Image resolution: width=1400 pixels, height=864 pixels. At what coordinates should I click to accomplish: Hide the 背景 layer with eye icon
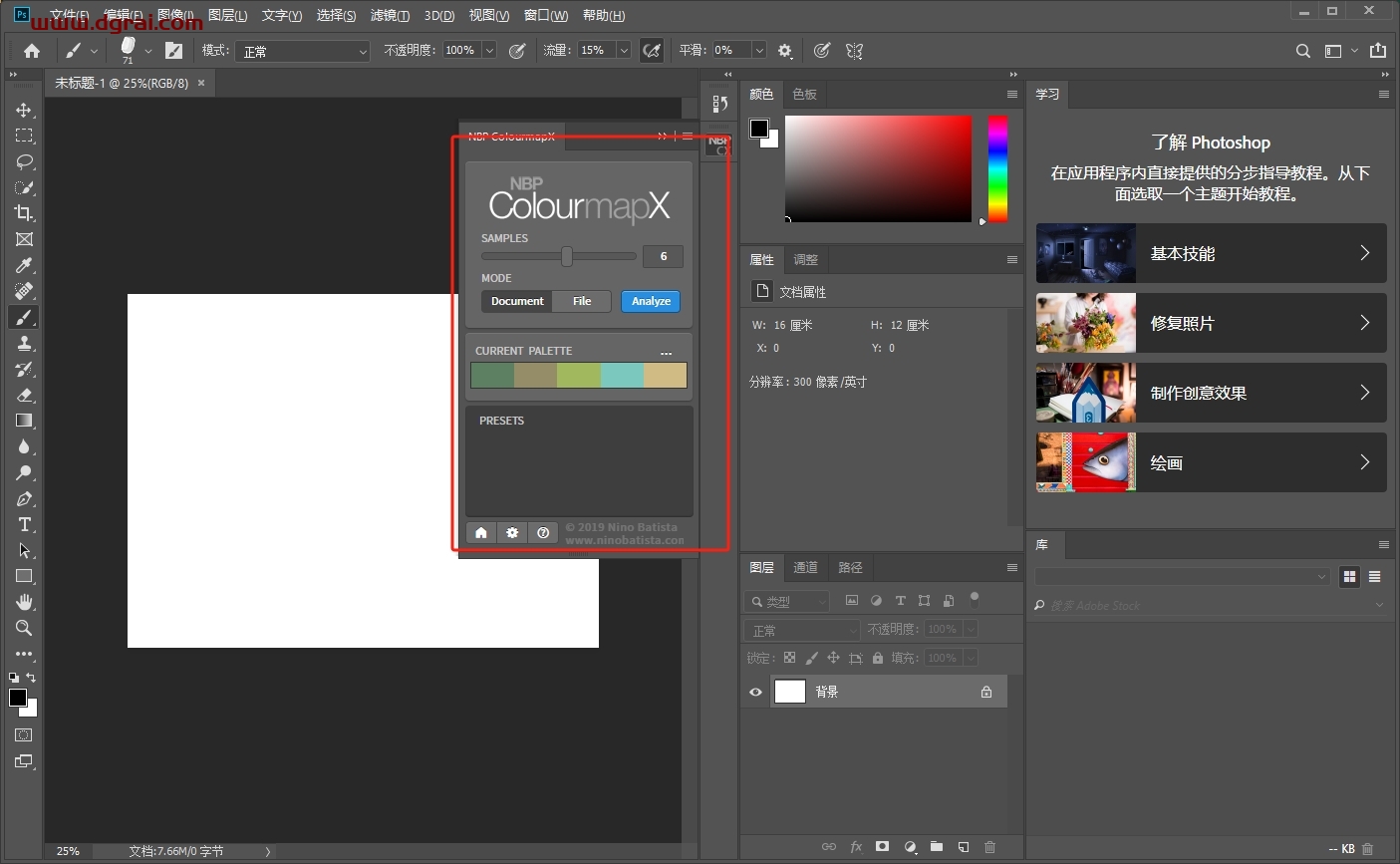755,692
